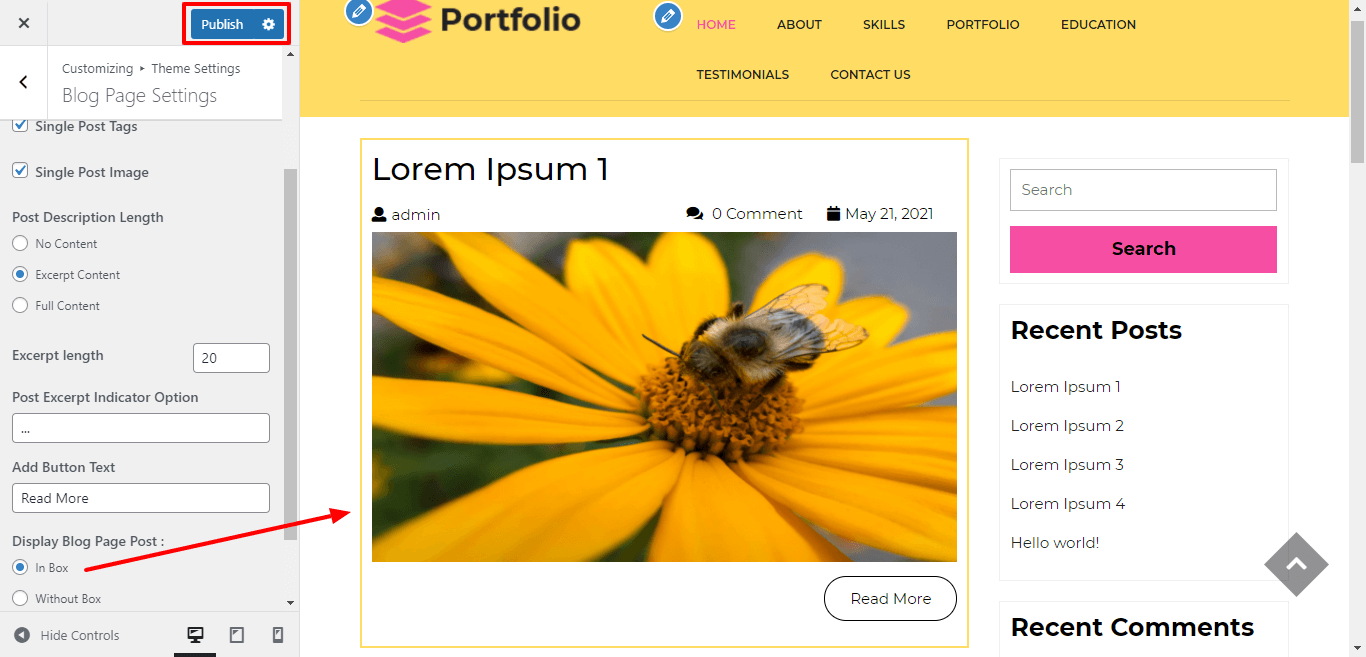Switch to mobile preview icon

278,635
